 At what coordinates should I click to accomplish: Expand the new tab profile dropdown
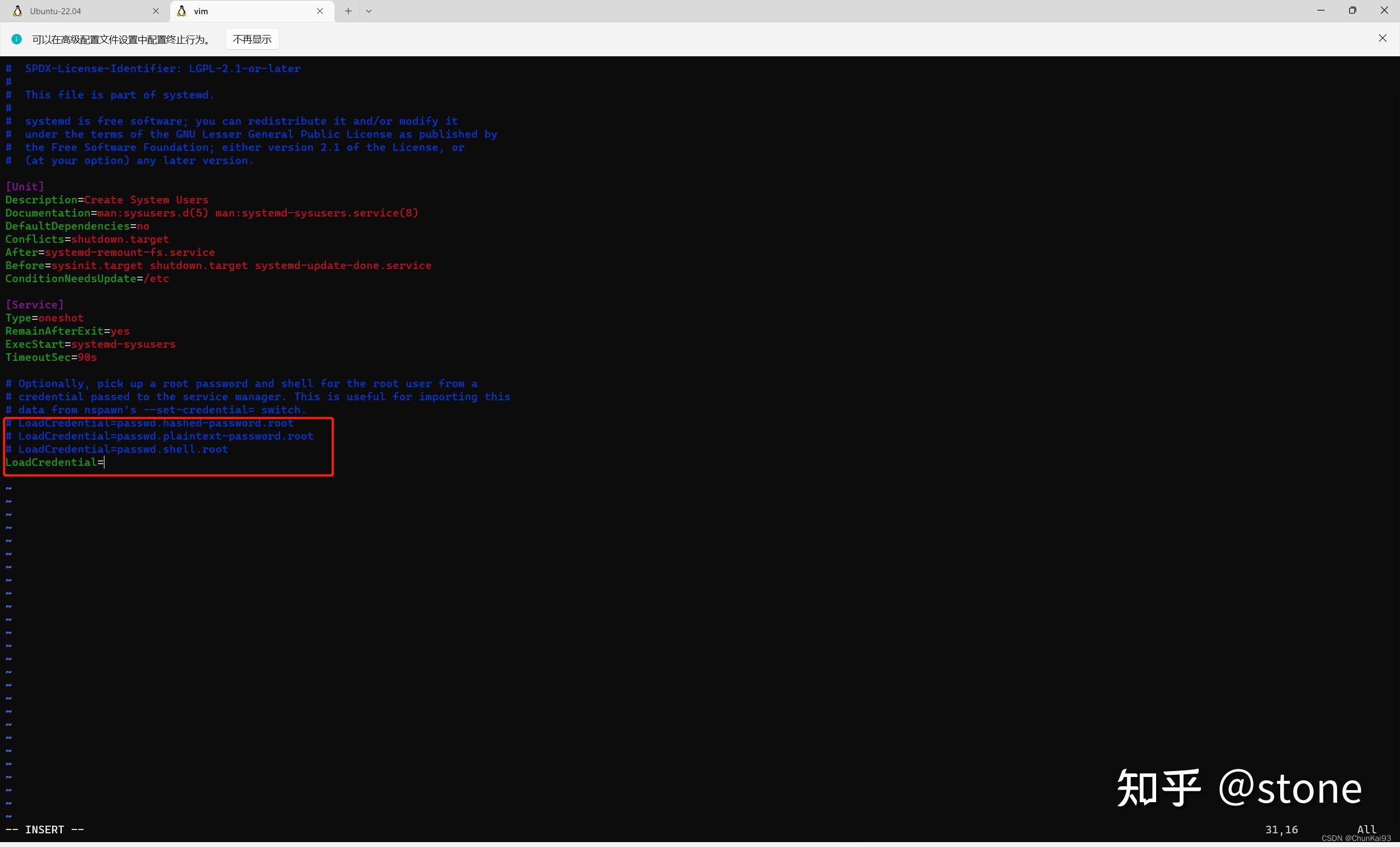click(369, 11)
